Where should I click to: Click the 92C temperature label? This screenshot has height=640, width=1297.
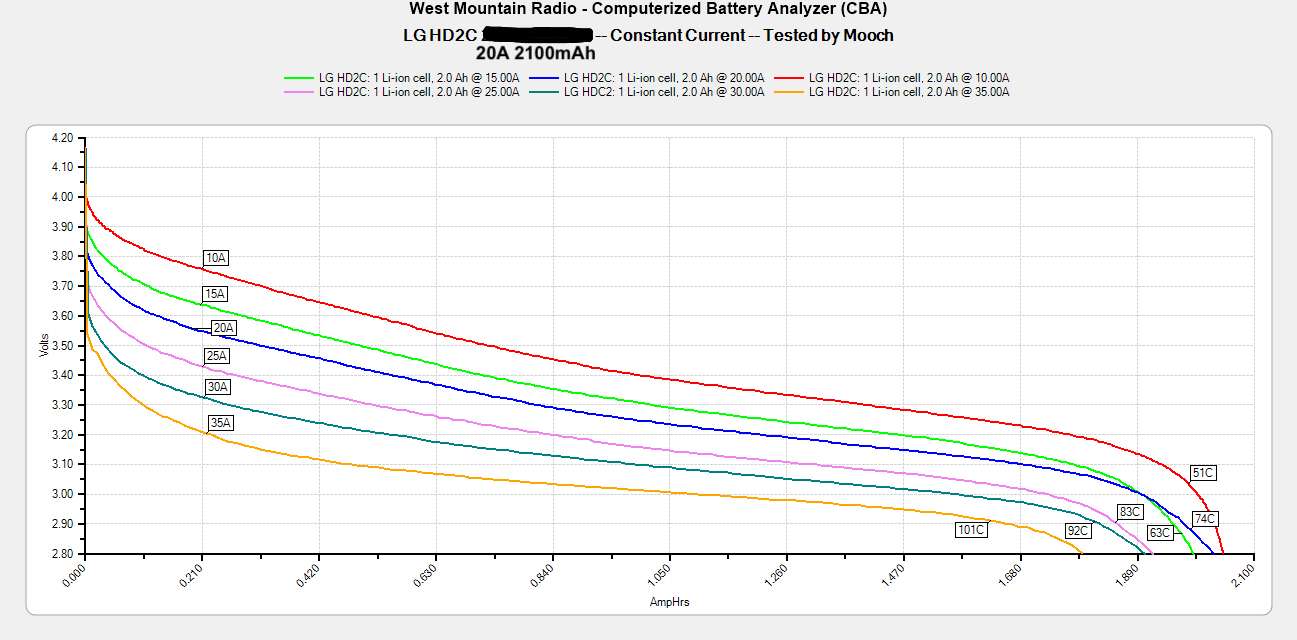[x=1078, y=531]
